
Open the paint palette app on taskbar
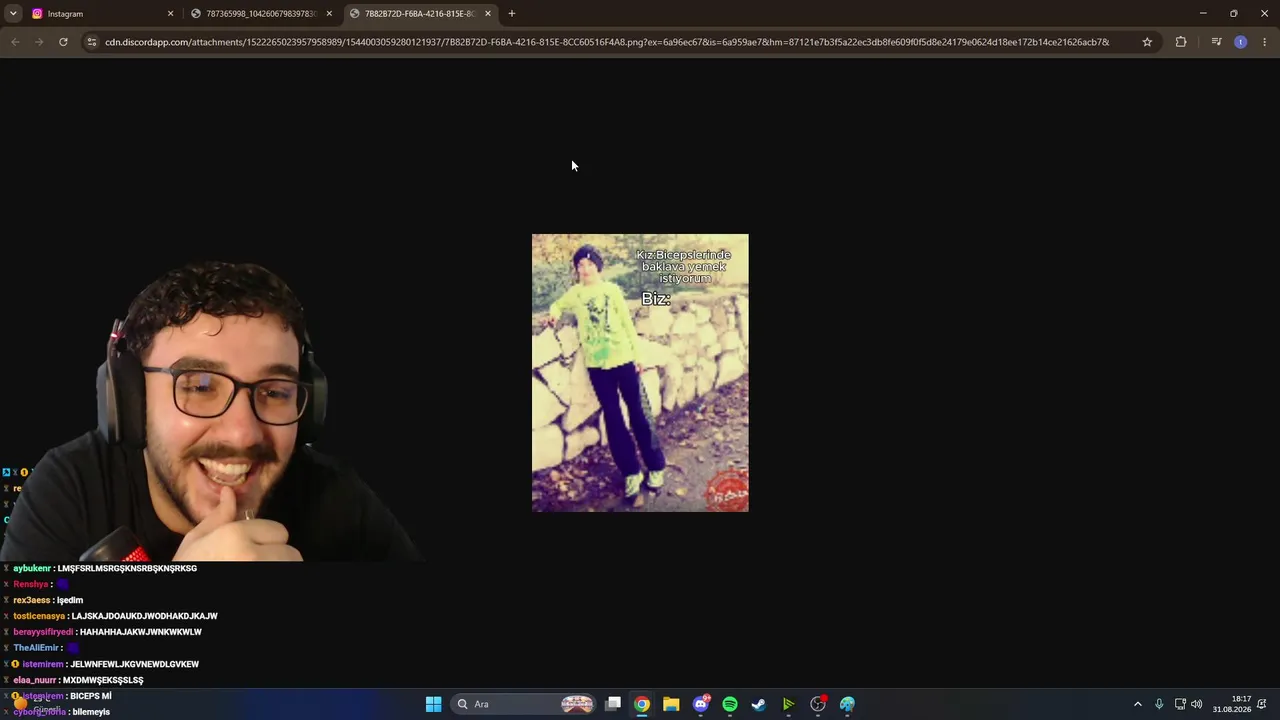point(847,704)
